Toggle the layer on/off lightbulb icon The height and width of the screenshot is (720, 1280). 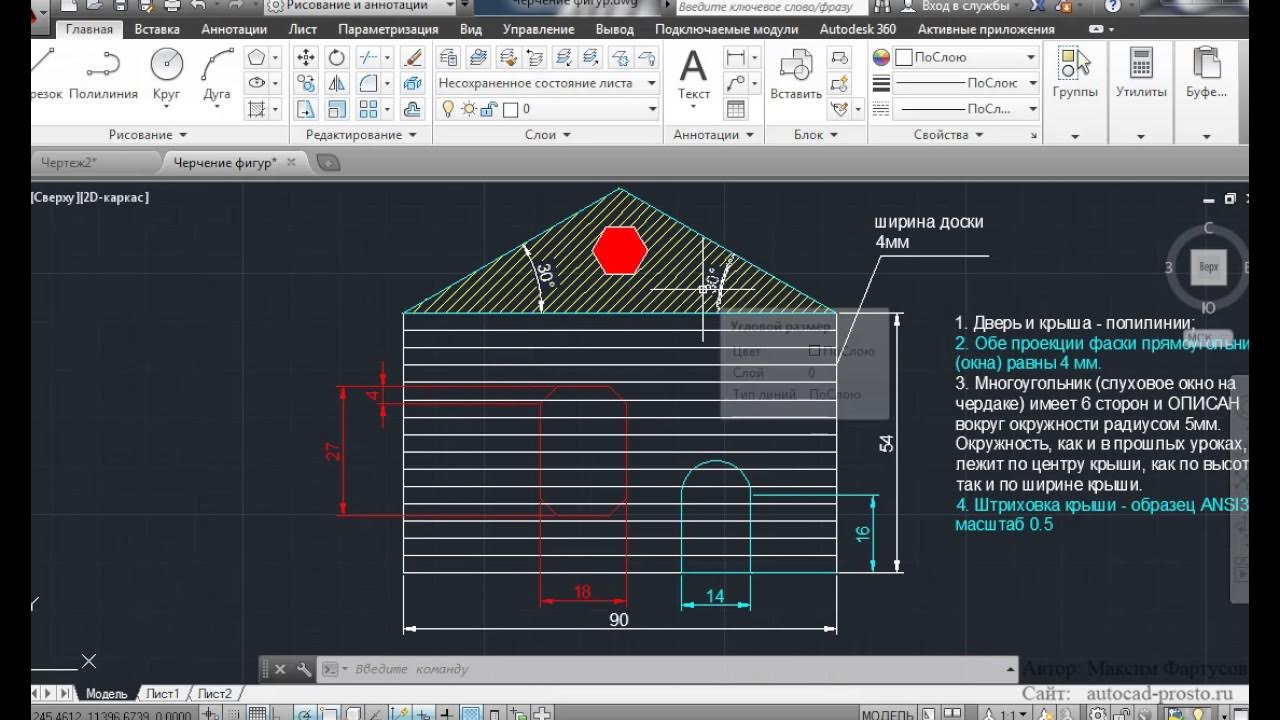click(x=448, y=109)
